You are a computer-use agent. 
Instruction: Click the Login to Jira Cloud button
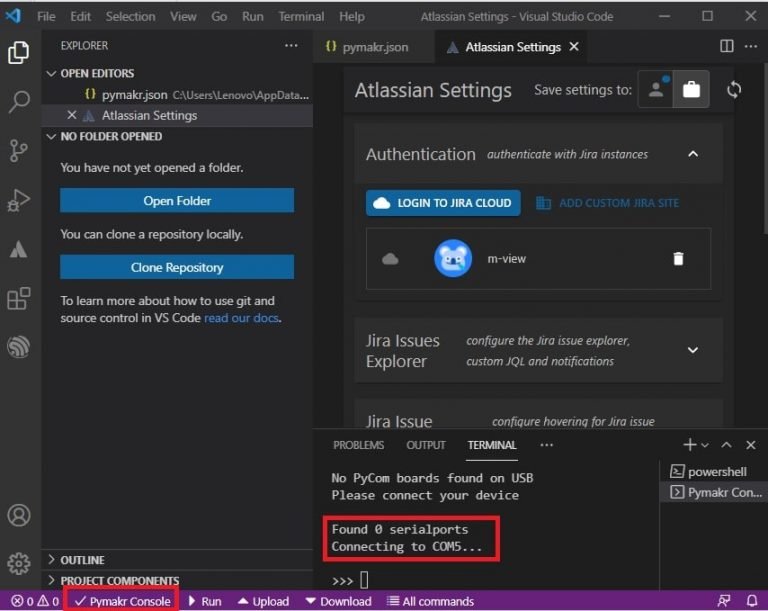(443, 203)
